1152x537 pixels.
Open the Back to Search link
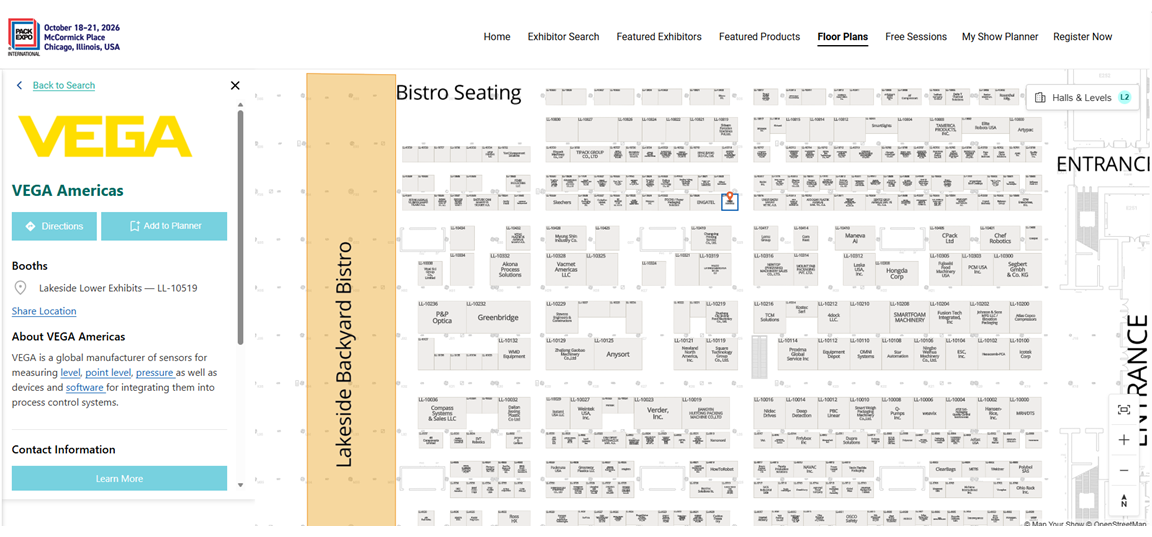click(x=64, y=85)
